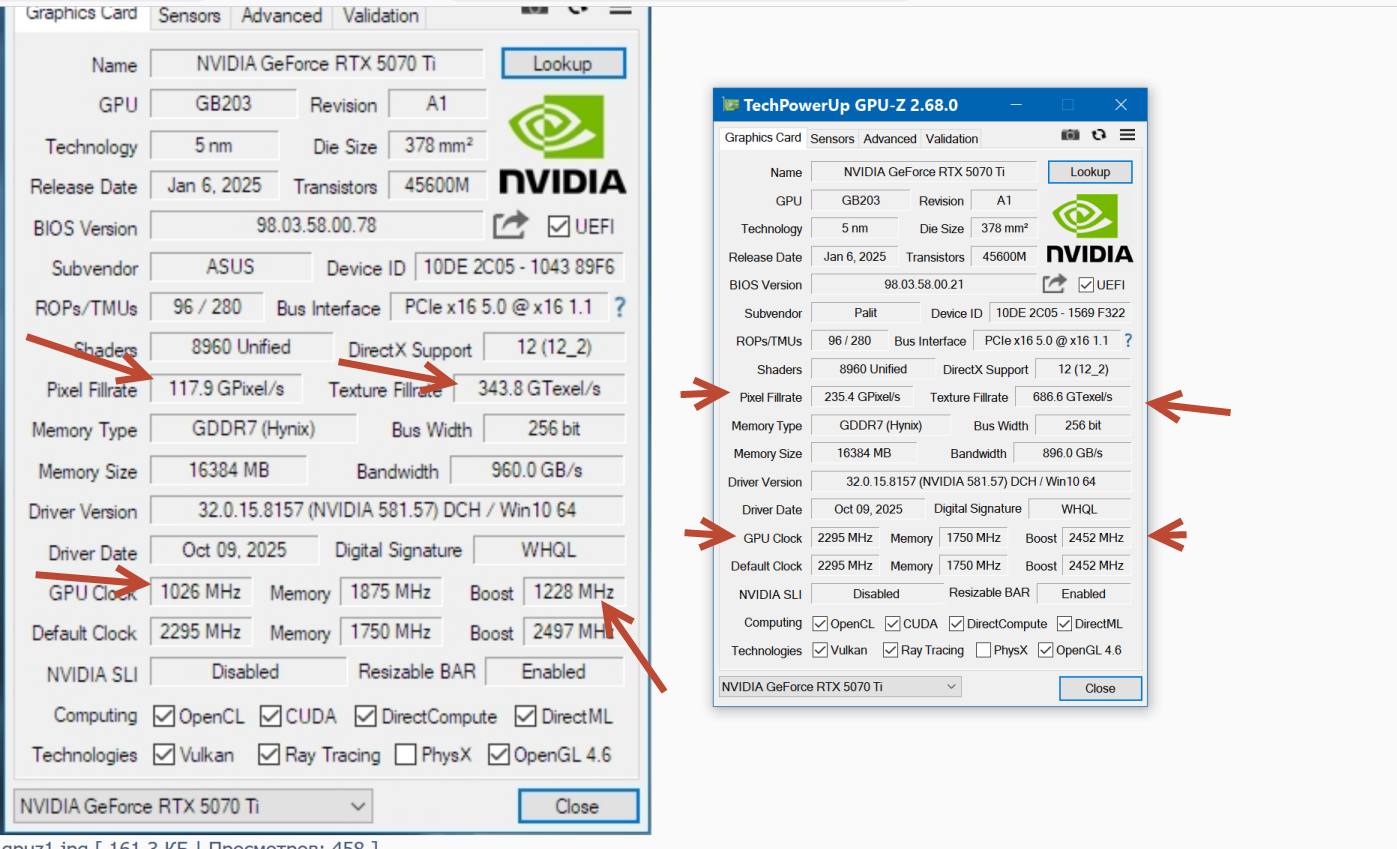Toggle the DirectCompute checkbox in the Palit window
This screenshot has height=849, width=1397.
pyautogui.click(x=957, y=623)
